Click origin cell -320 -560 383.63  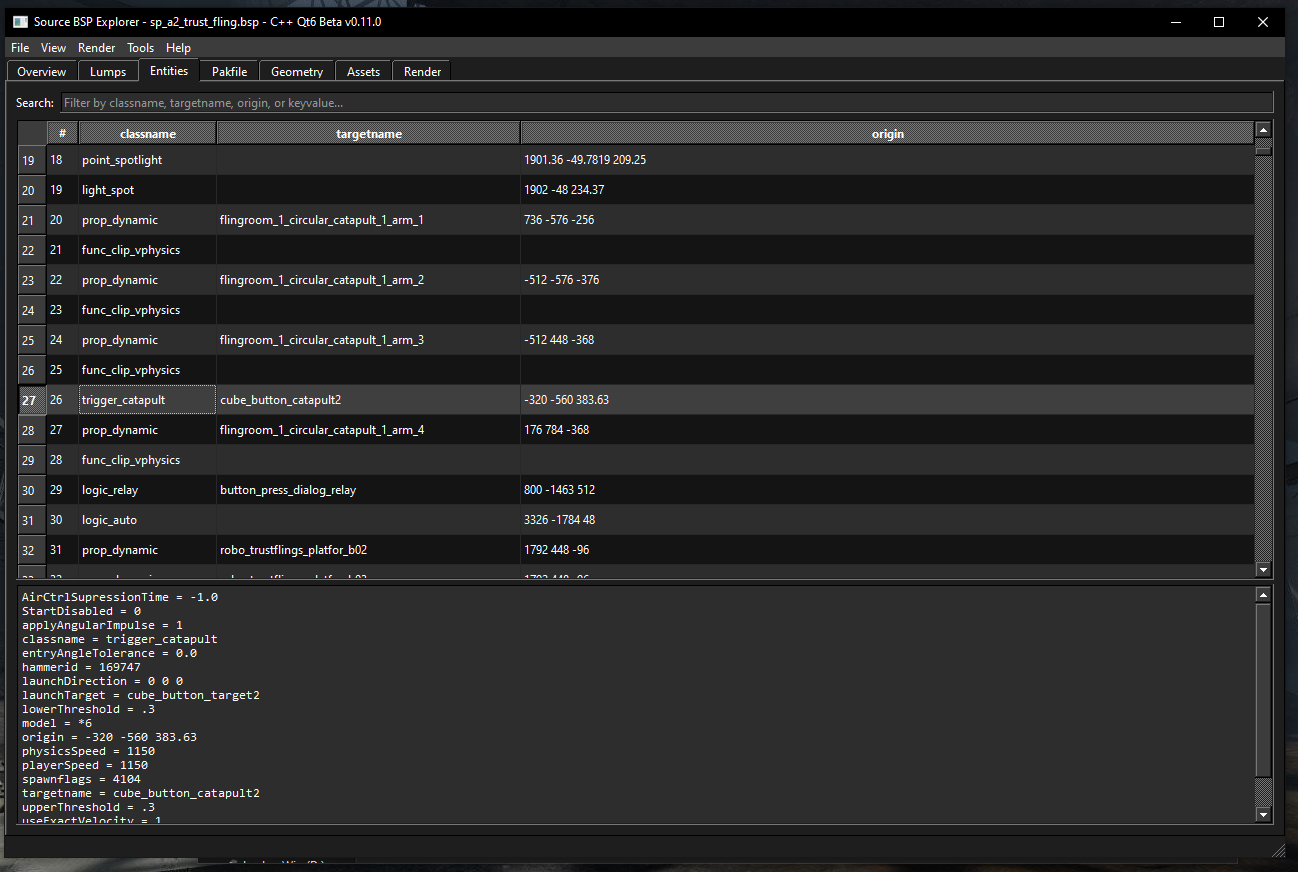pyautogui.click(x=887, y=400)
